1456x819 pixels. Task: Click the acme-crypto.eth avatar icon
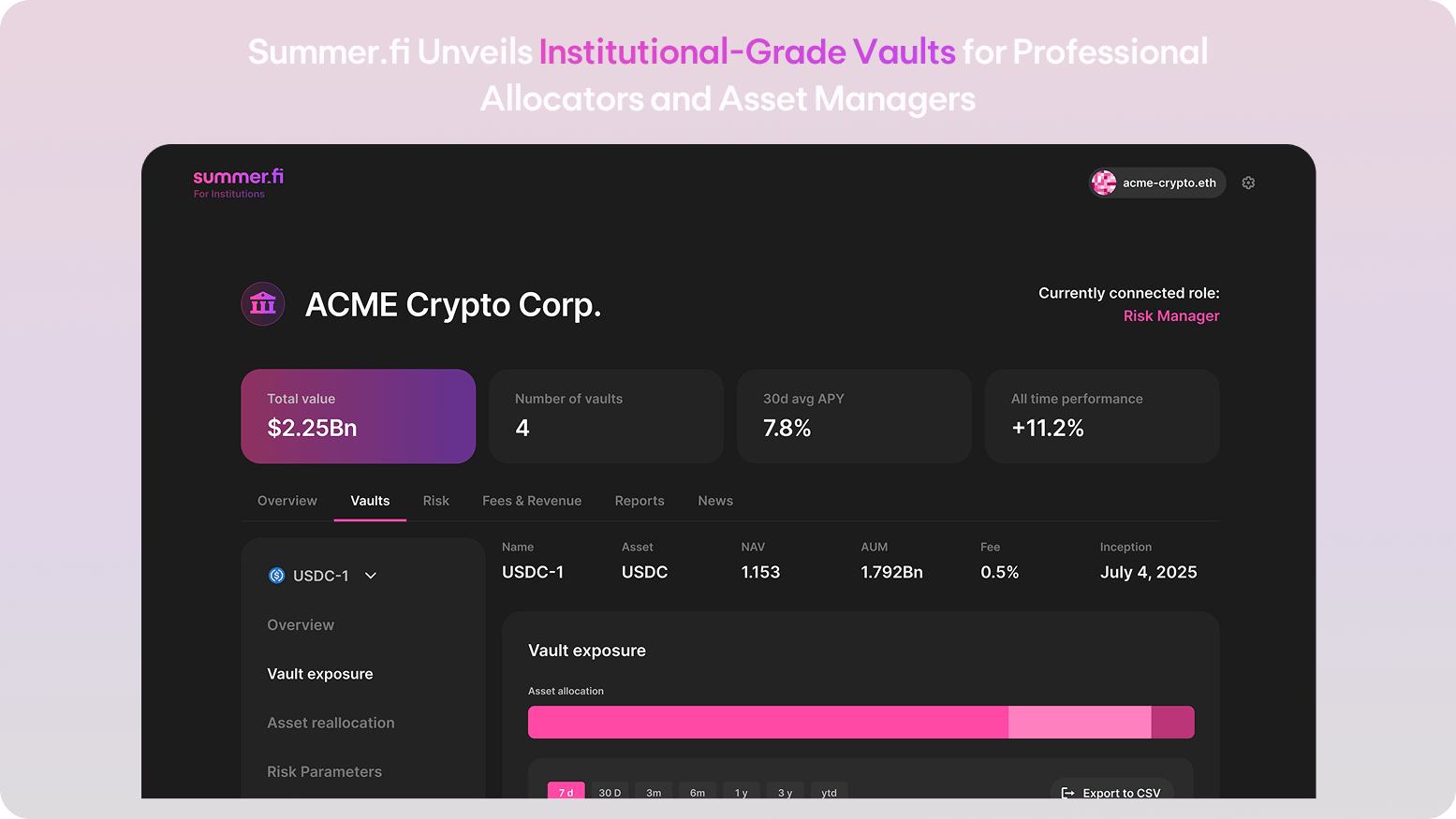coord(1104,183)
